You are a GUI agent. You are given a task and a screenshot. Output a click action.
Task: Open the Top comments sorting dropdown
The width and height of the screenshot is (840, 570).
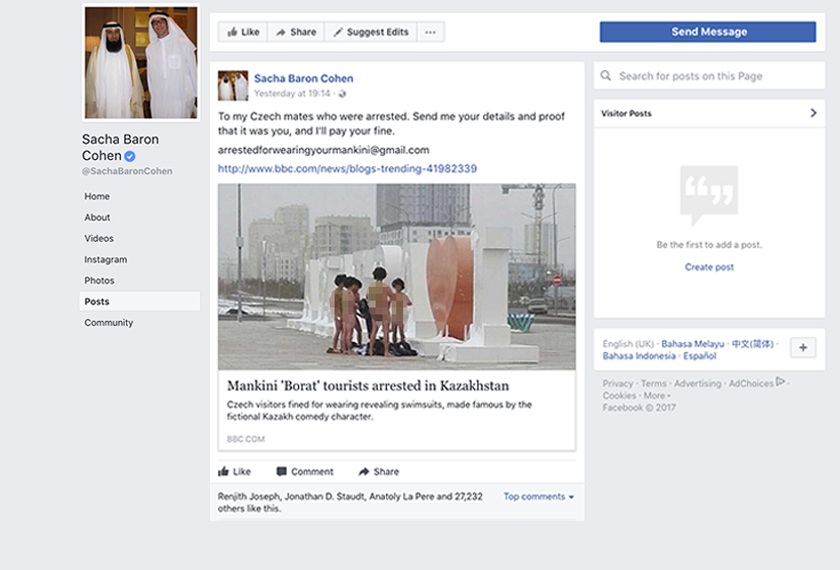pos(538,497)
